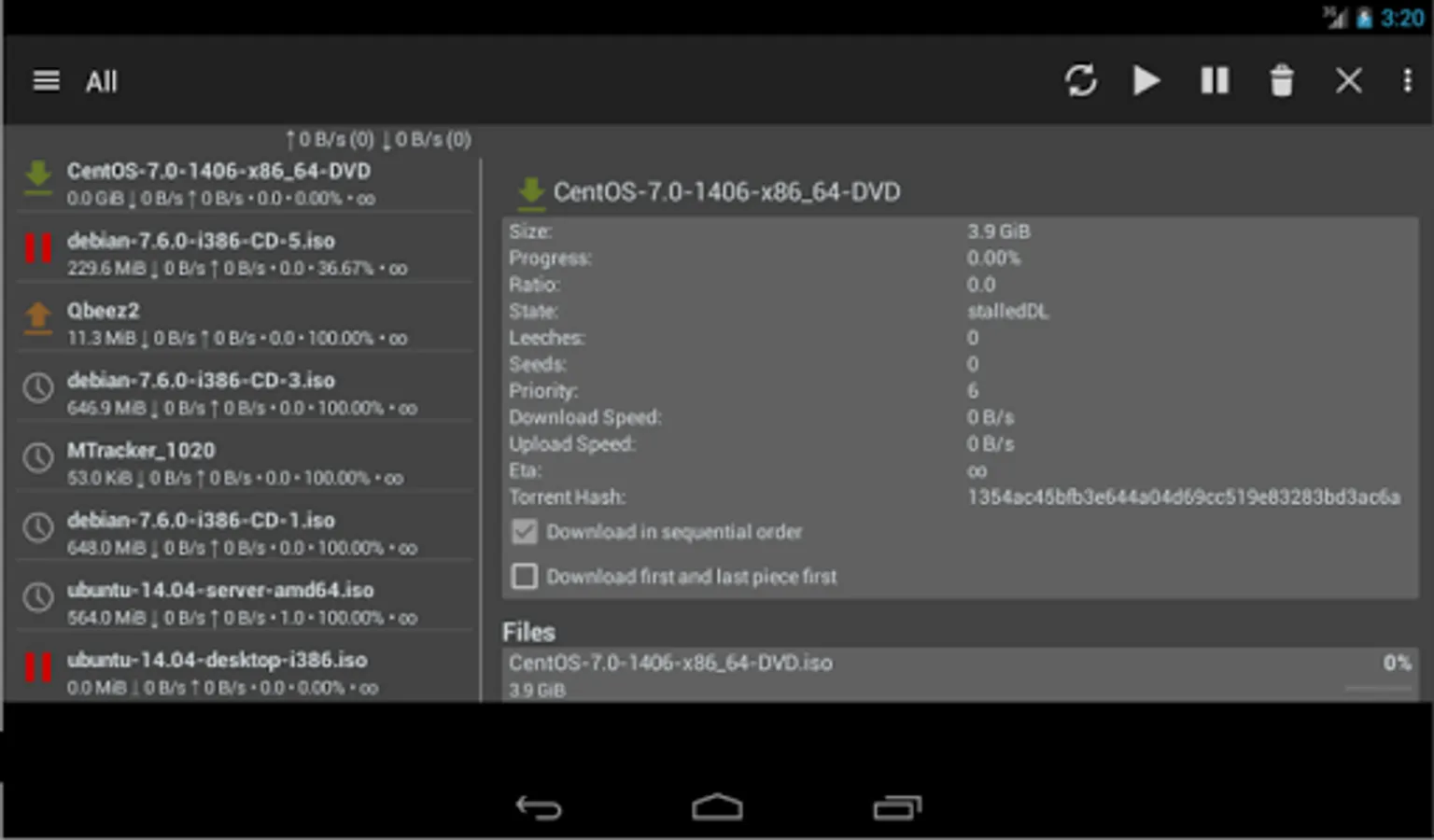Viewport: 1434px width, 840px height.
Task: Tap clock icon of MTracker_1020
Action: [38, 457]
